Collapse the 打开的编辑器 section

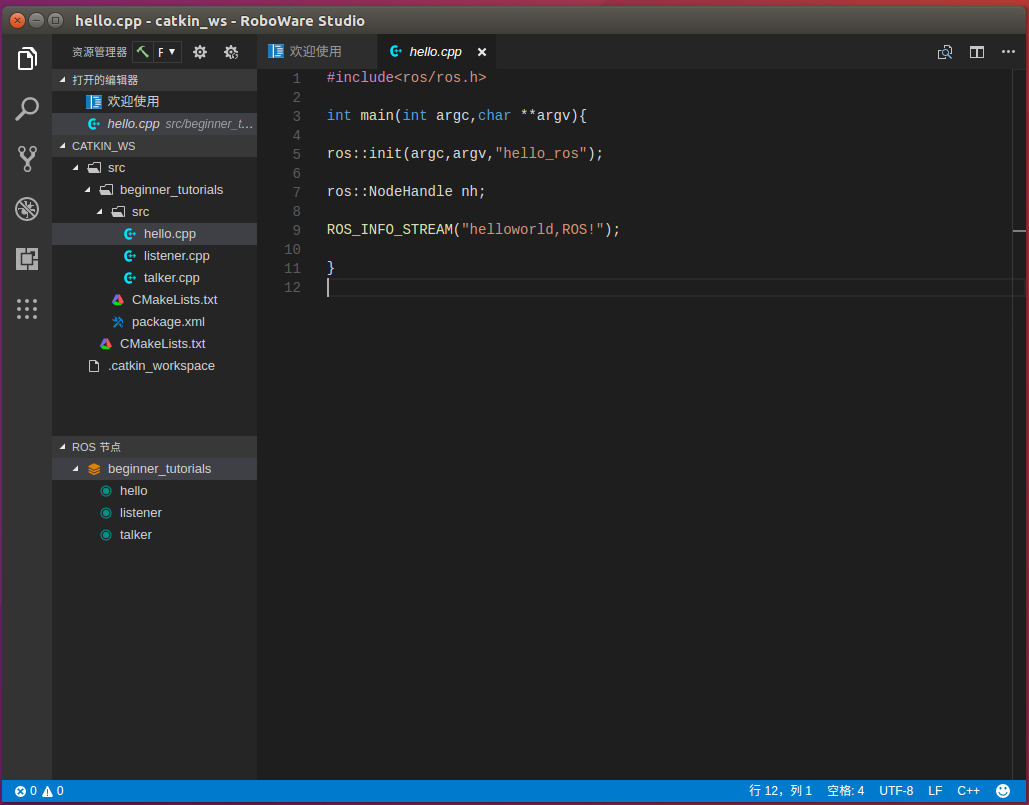click(105, 80)
